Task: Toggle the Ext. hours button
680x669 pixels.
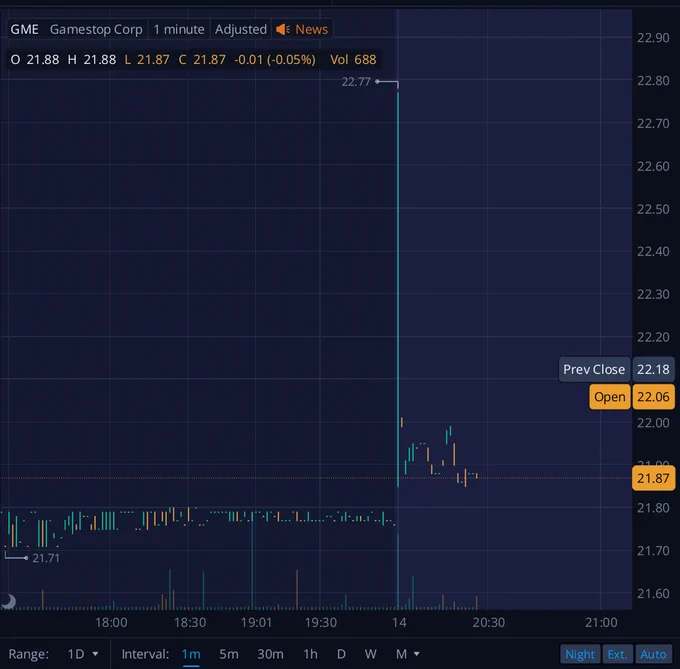Action: point(617,654)
